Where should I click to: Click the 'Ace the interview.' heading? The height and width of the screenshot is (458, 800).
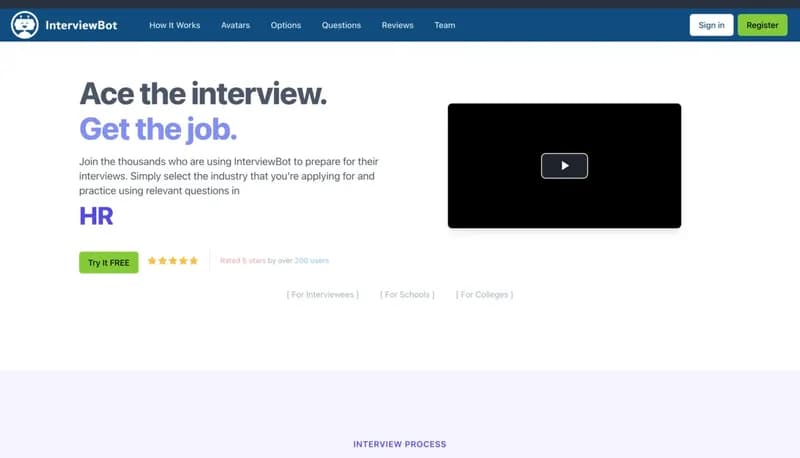coord(203,94)
